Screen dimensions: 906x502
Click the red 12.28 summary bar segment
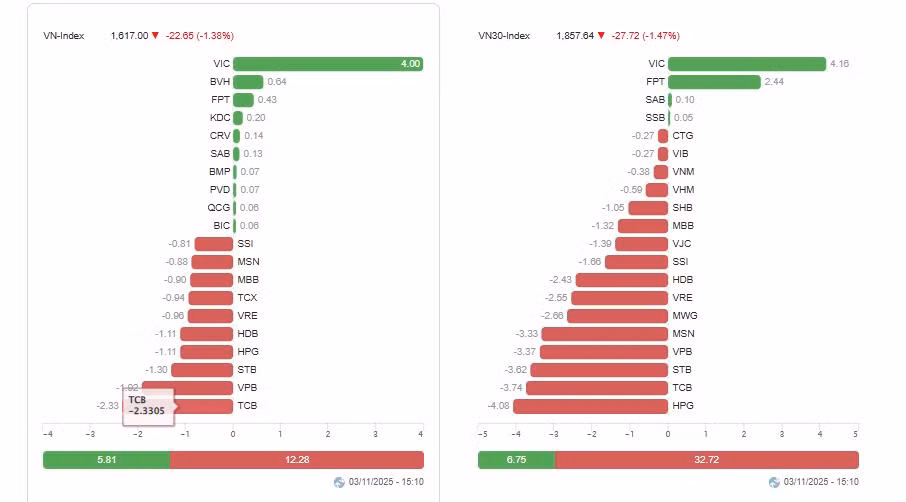pyautogui.click(x=297, y=460)
